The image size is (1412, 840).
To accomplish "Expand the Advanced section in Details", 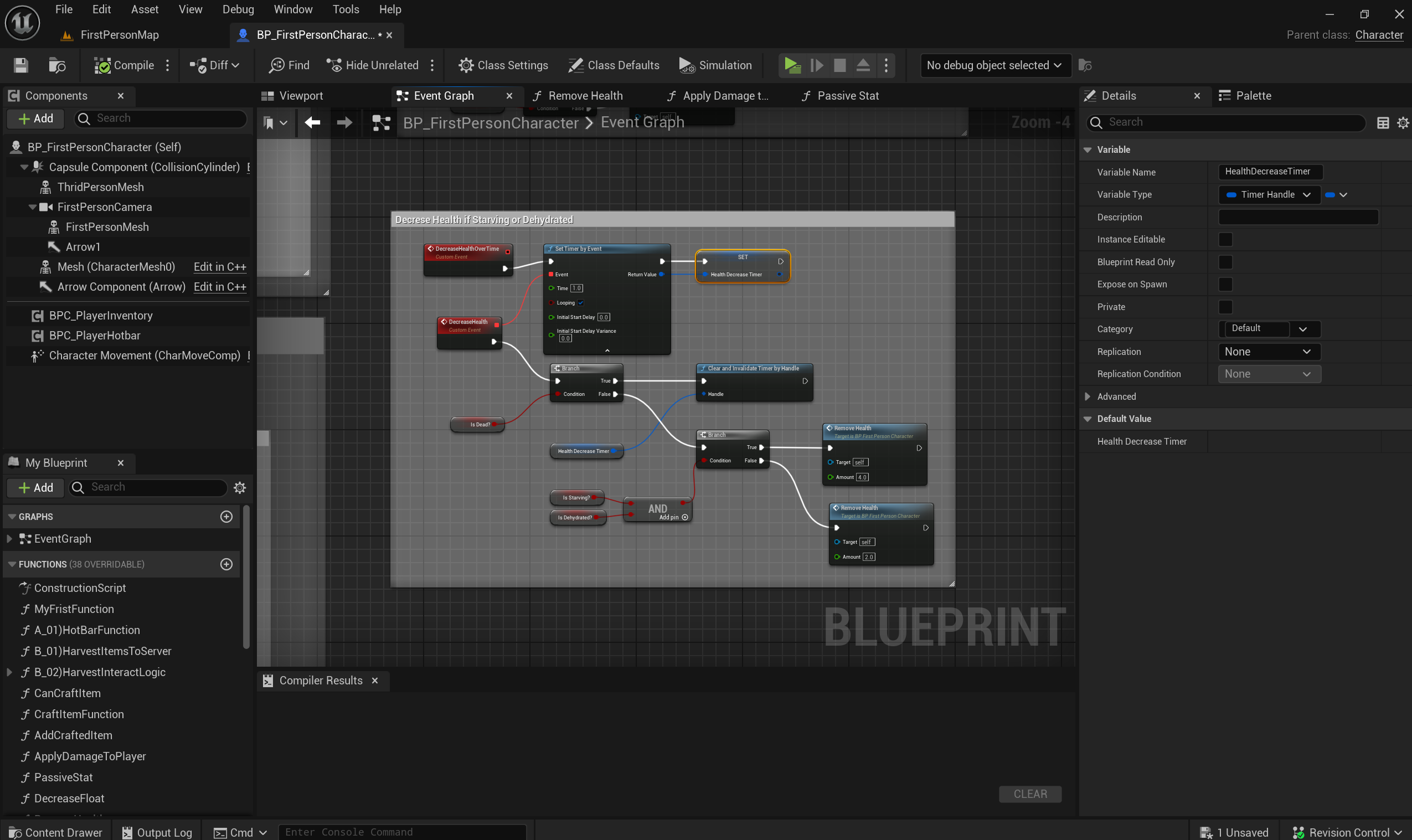I will click(1087, 397).
